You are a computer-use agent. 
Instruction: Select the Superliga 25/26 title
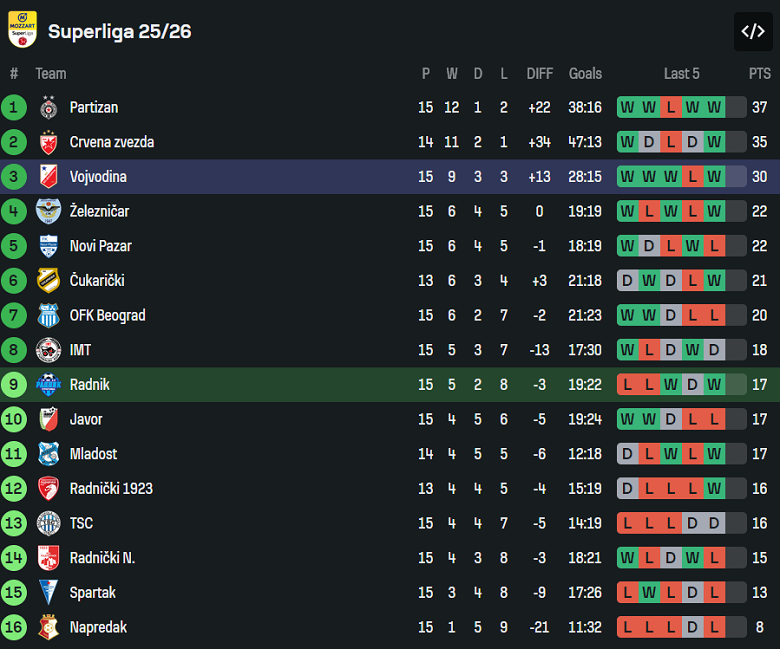pos(119,31)
